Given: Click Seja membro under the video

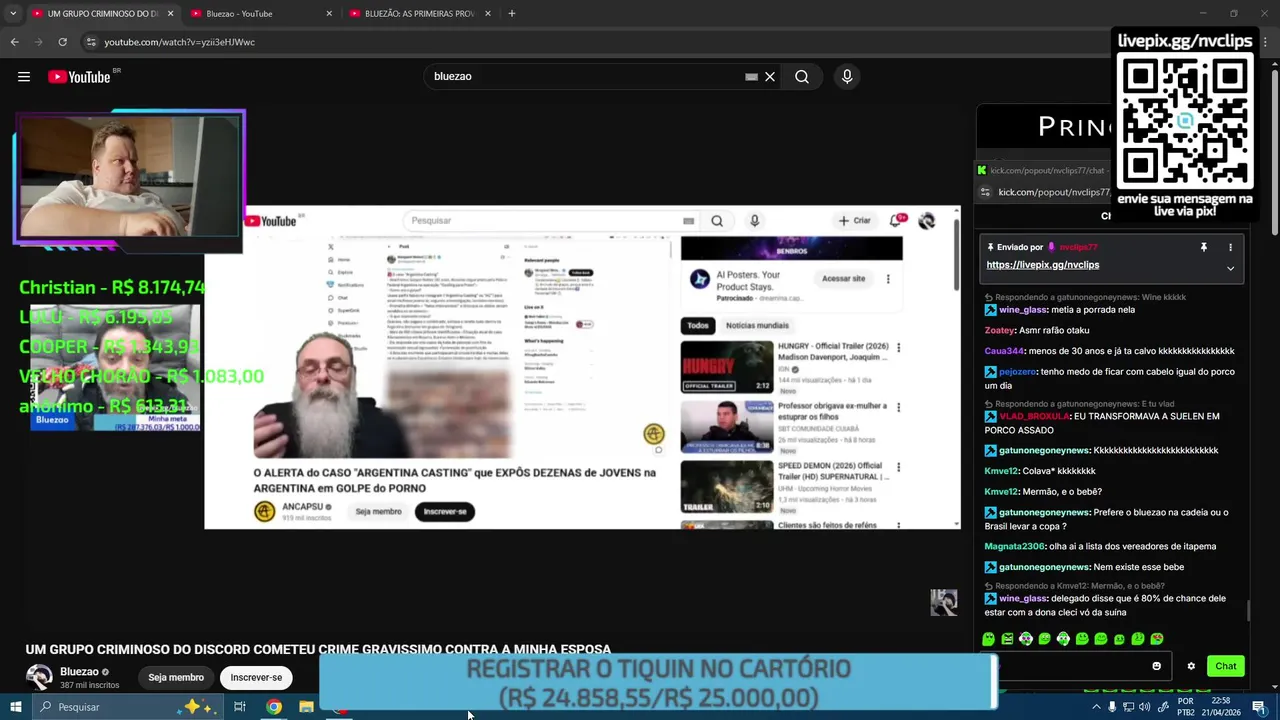Looking at the screenshot, I should (x=176, y=677).
